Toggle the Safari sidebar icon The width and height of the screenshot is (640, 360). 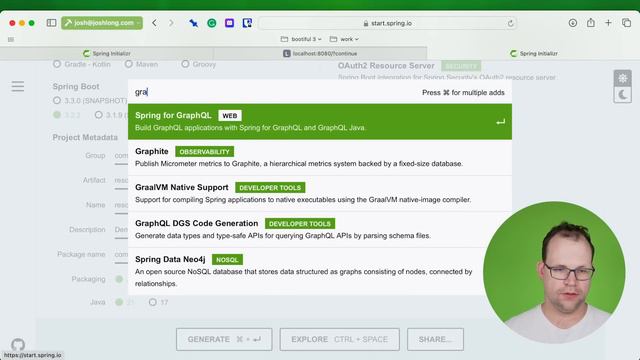click(51, 23)
